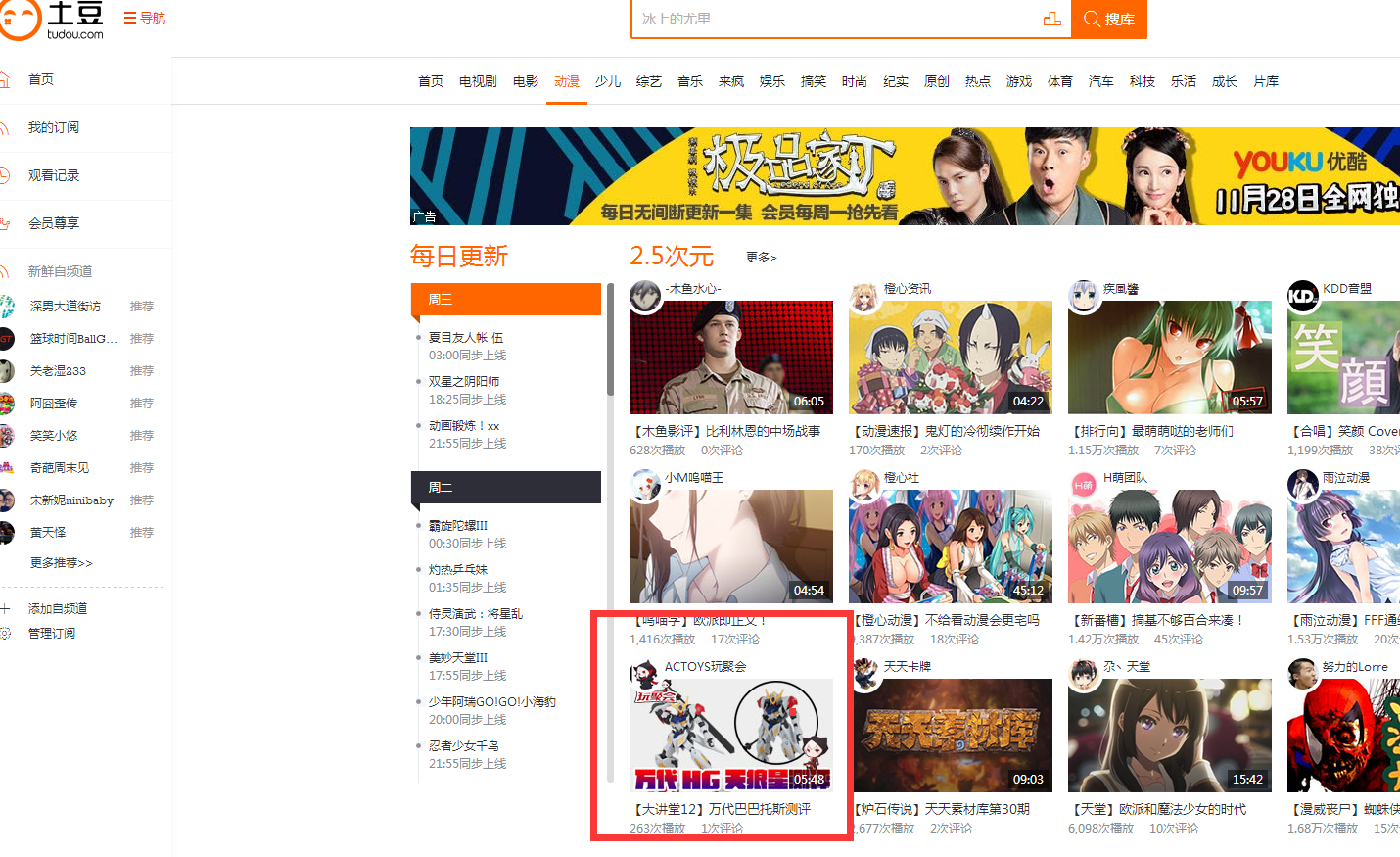This screenshot has height=857, width=1400.
Task: Click the 极品家丁 banner advertisement
Action: tap(905, 176)
